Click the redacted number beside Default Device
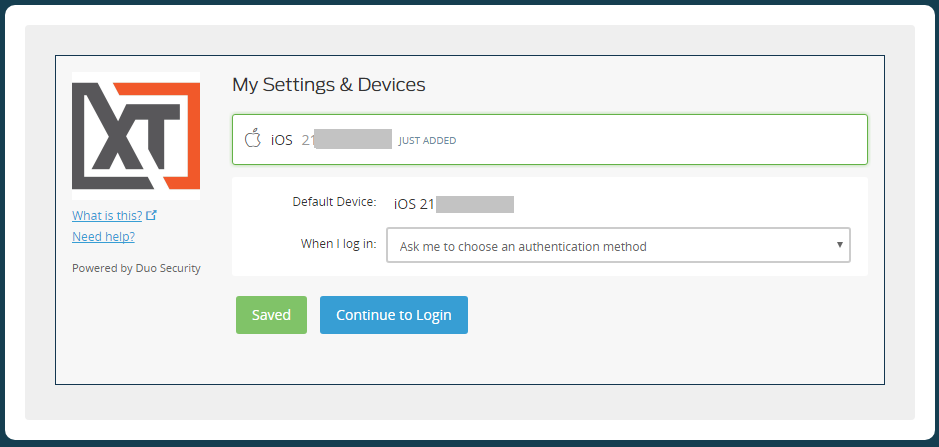Image resolution: width=939 pixels, height=447 pixels. 474,204
